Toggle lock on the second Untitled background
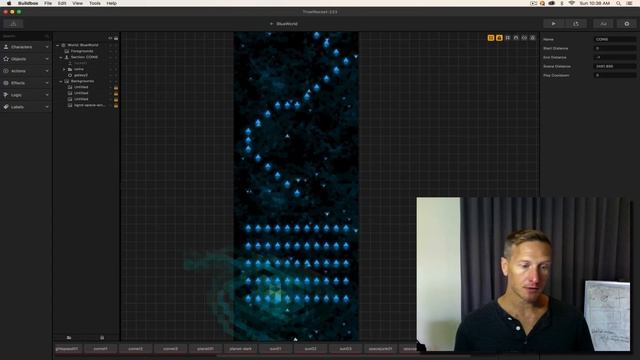640x360 pixels. point(116,93)
